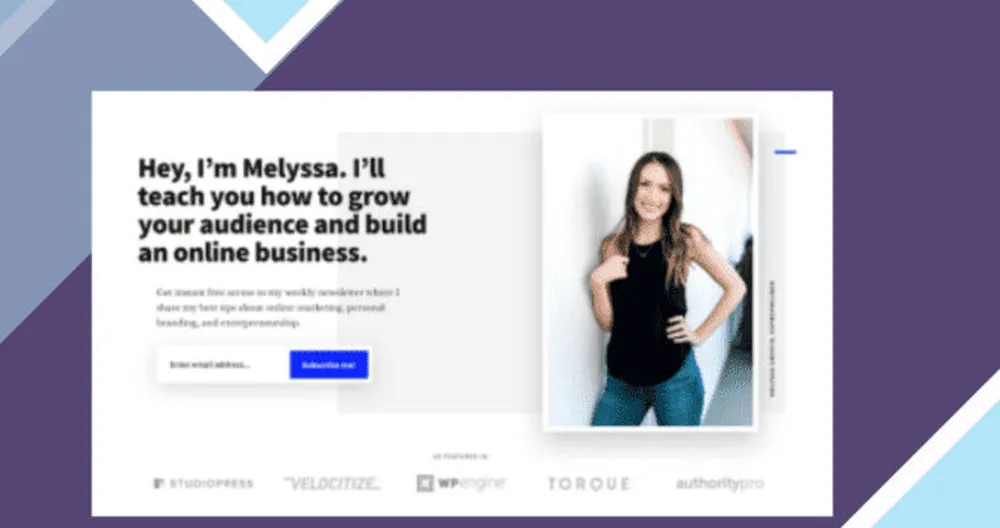Image resolution: width=1000 pixels, height=528 pixels.
Task: Click the Velocitize logo
Action: pos(332,483)
